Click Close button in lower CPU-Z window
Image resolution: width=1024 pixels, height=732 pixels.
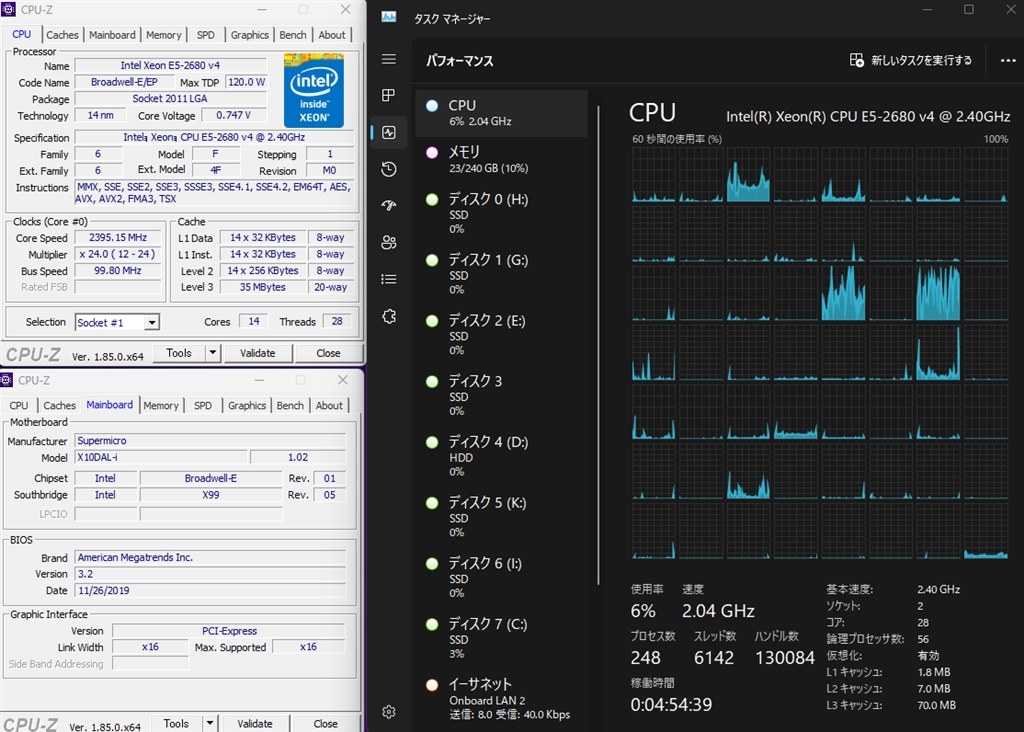[x=326, y=724]
